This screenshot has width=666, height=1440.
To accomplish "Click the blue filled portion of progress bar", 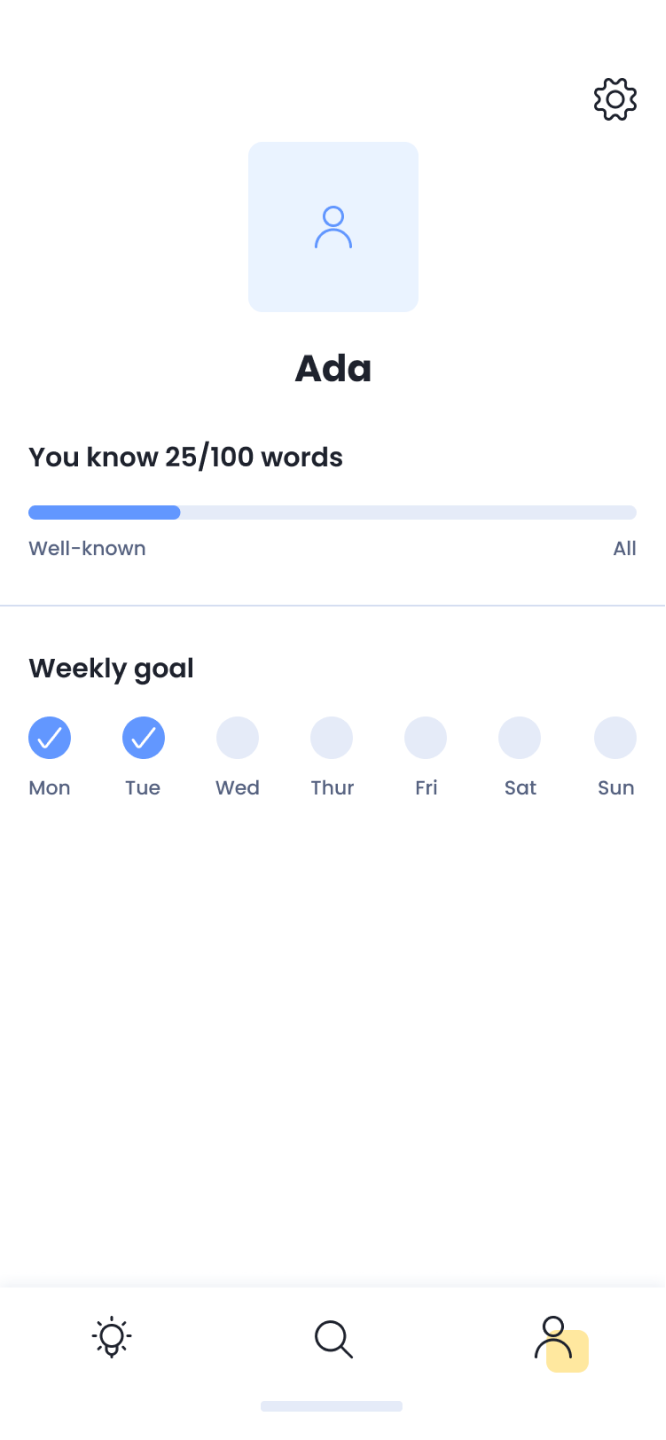I will coord(104,512).
